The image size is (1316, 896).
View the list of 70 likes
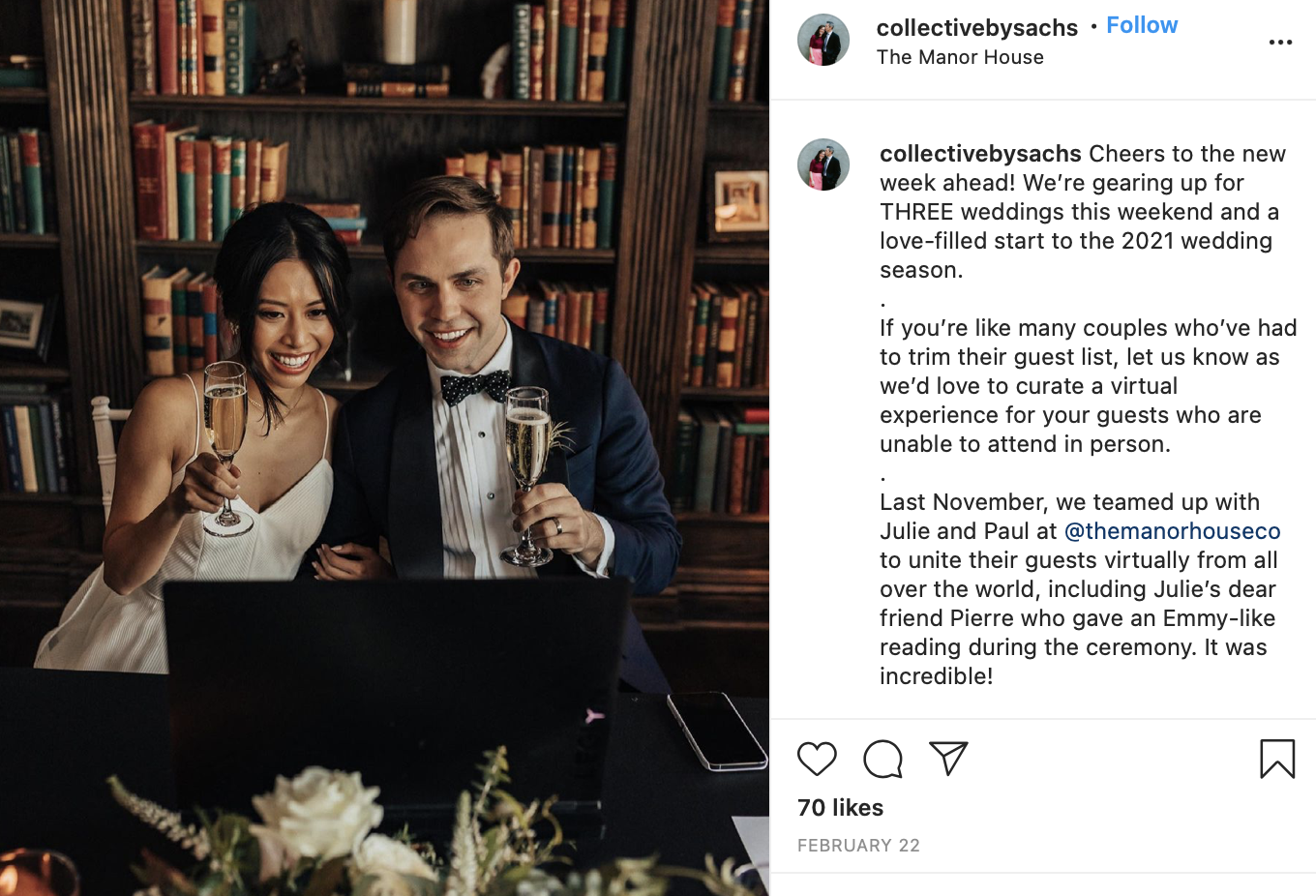(x=840, y=808)
